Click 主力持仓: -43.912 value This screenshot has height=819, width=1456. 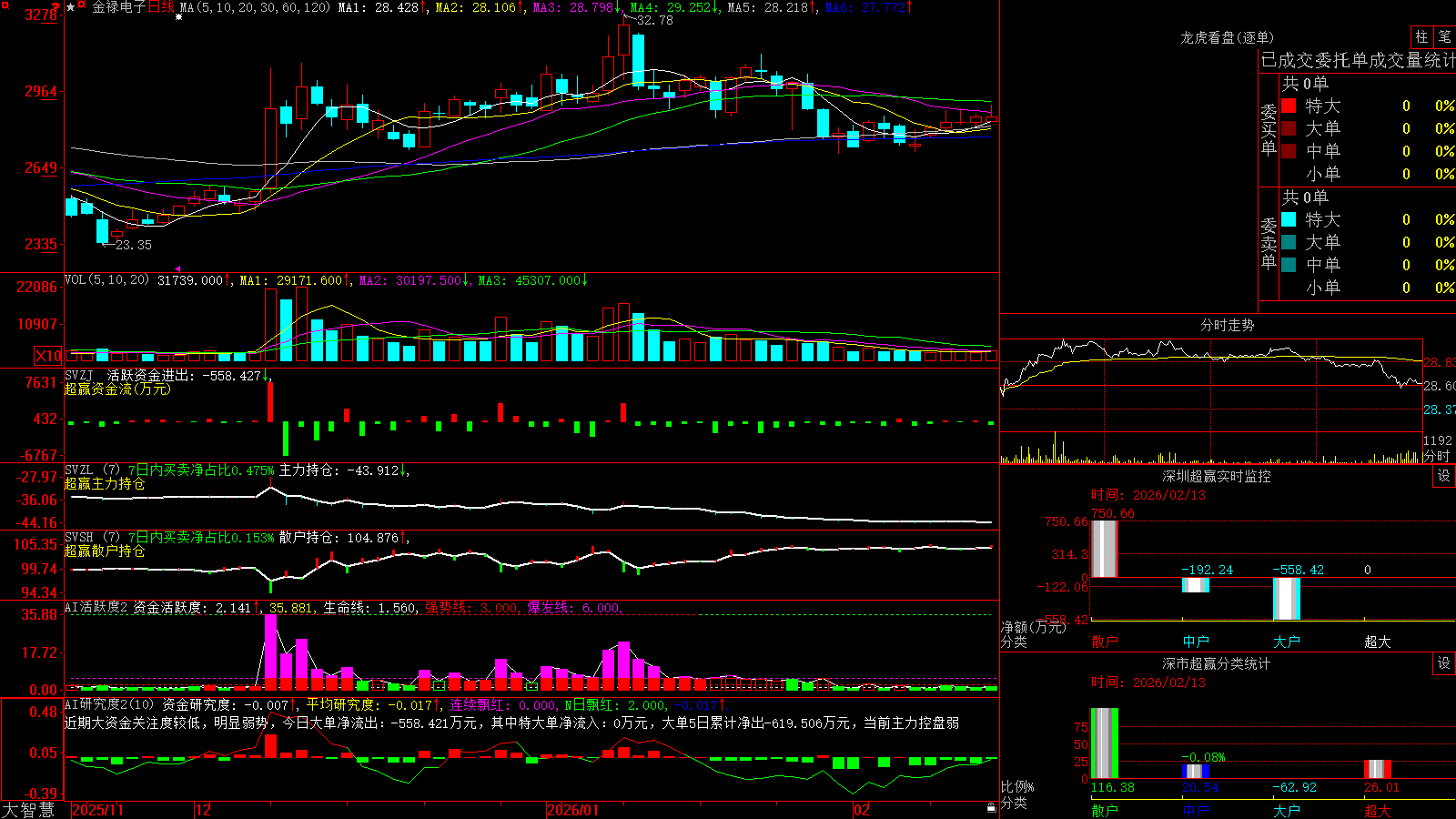tap(339, 470)
